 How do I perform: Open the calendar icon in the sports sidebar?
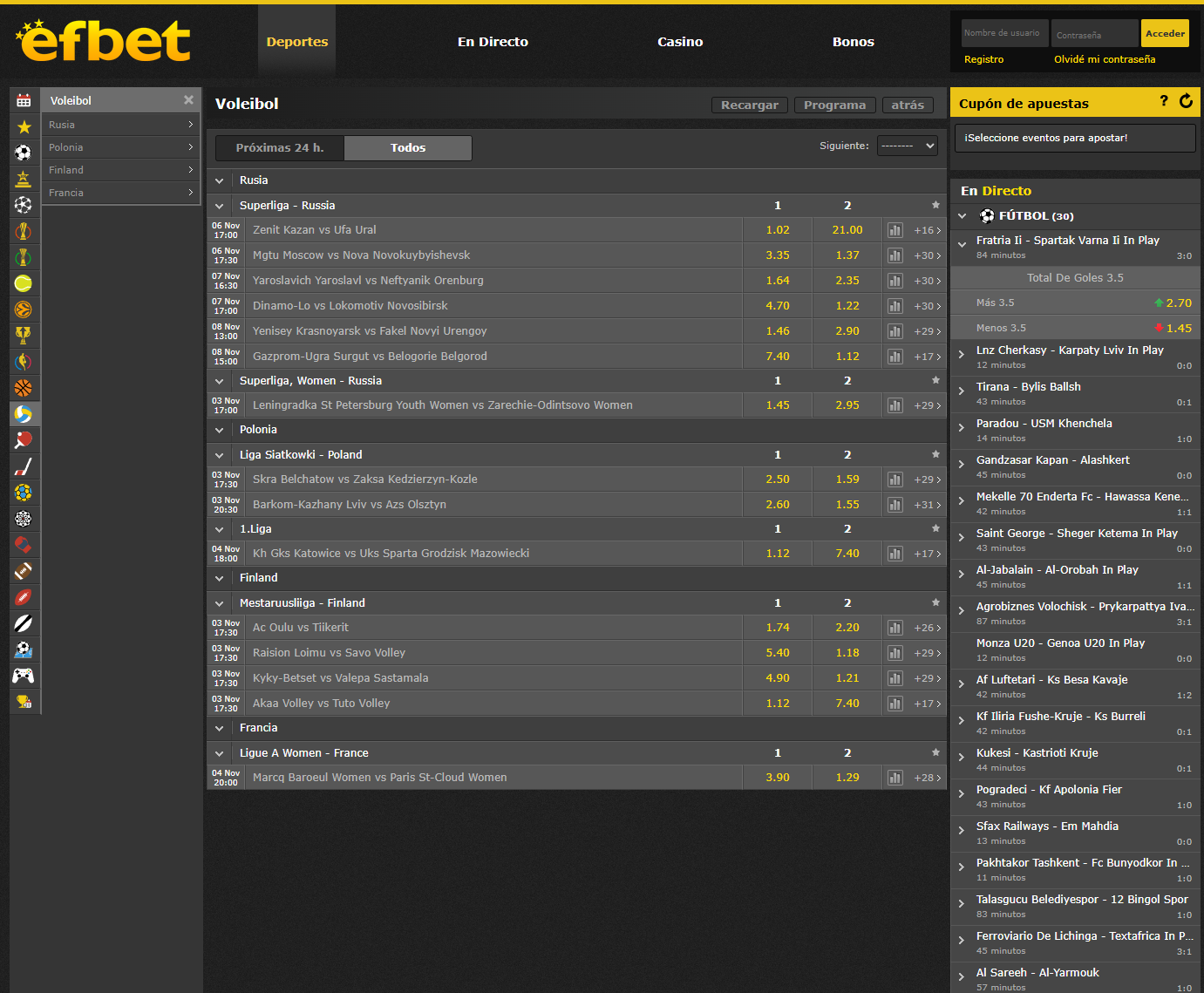[x=24, y=100]
